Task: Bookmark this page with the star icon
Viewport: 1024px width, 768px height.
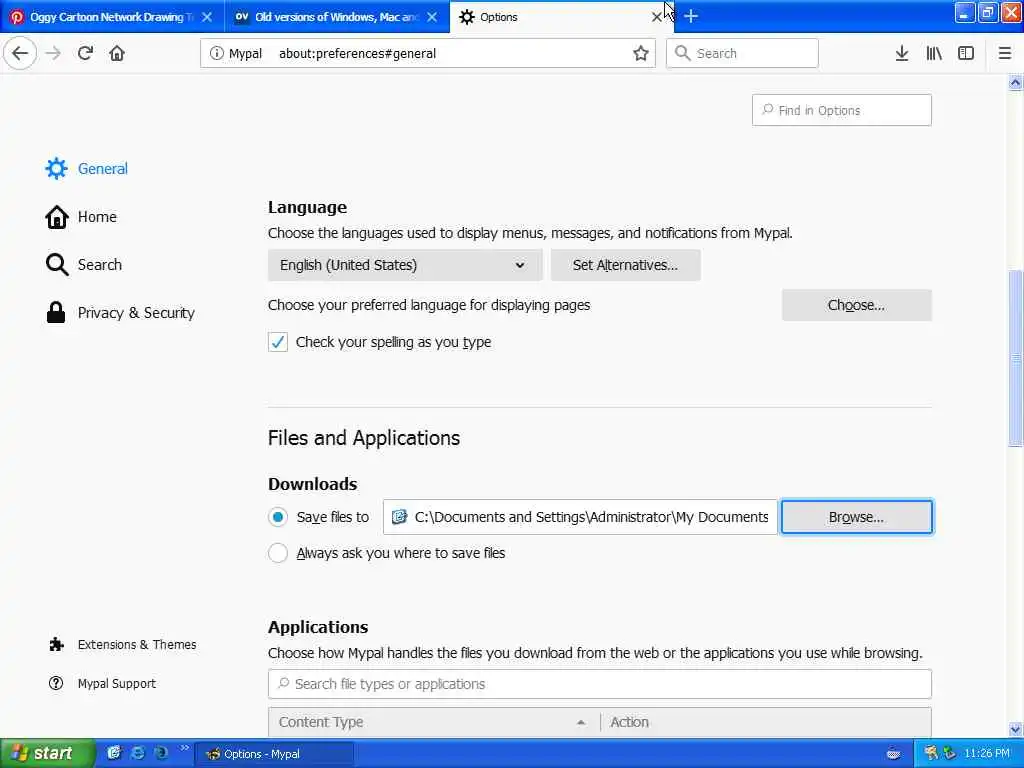Action: pos(641,54)
